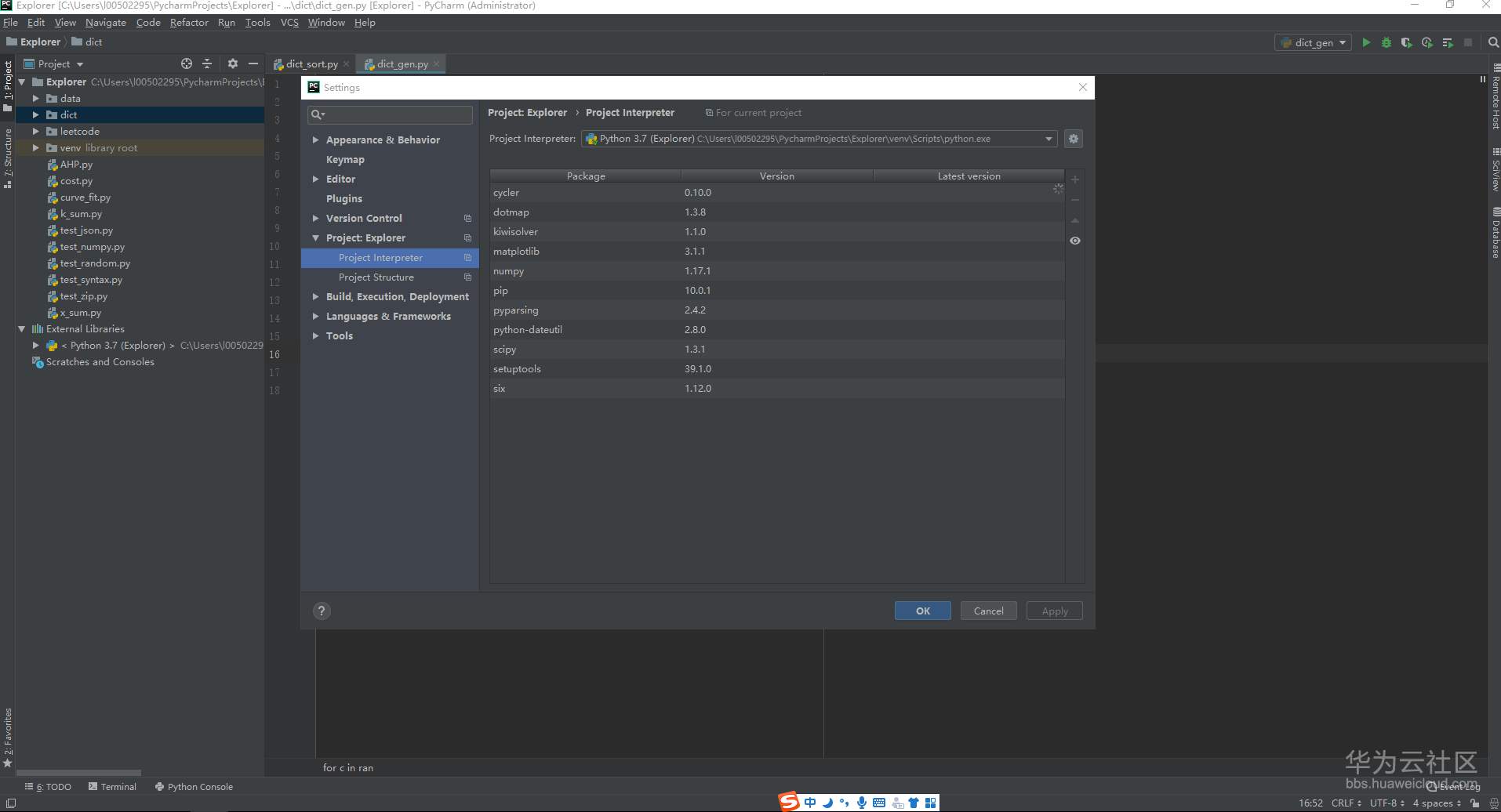Open the Project view selector dropdown

[53, 63]
